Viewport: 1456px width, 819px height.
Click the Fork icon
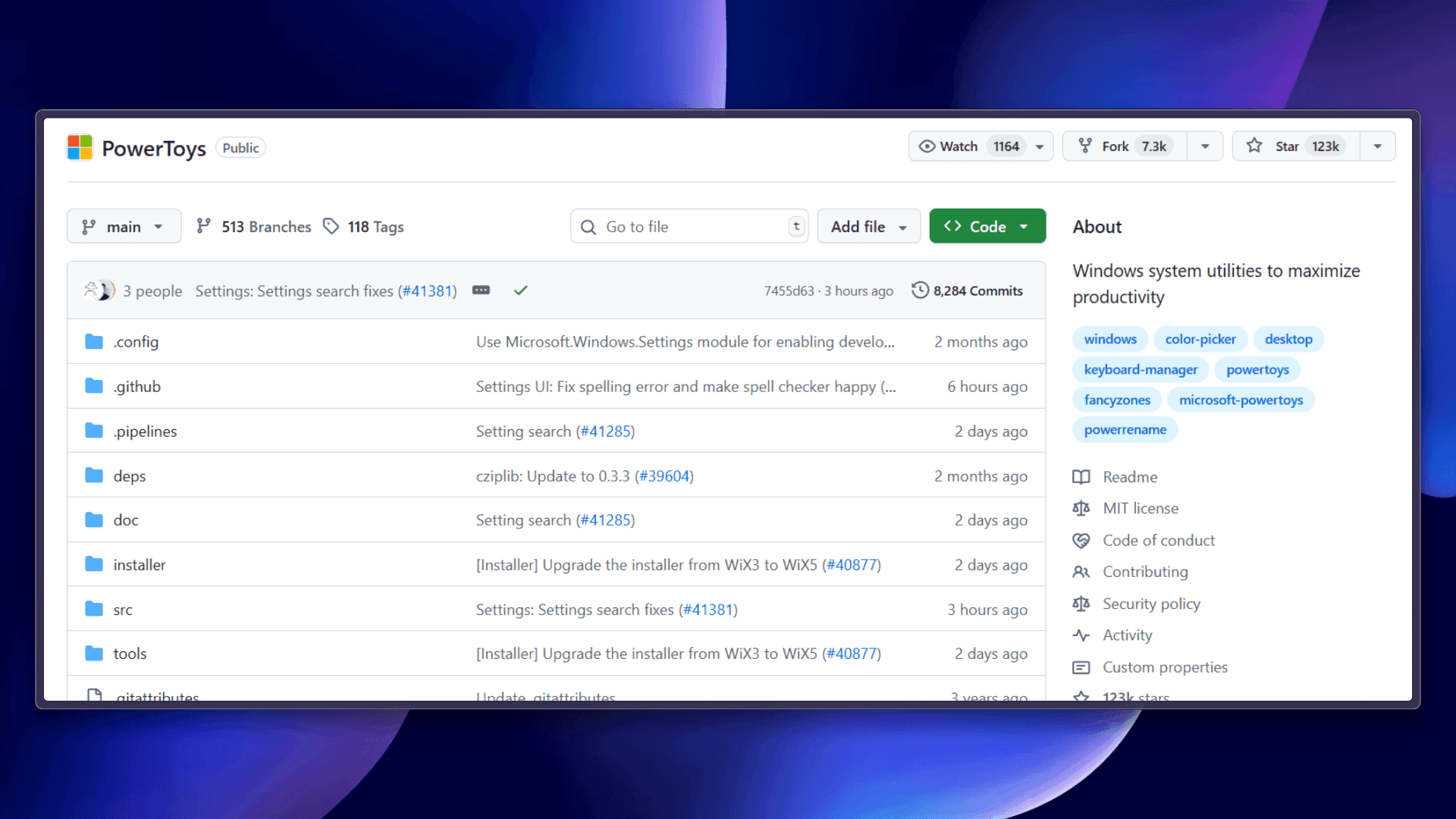tap(1085, 146)
